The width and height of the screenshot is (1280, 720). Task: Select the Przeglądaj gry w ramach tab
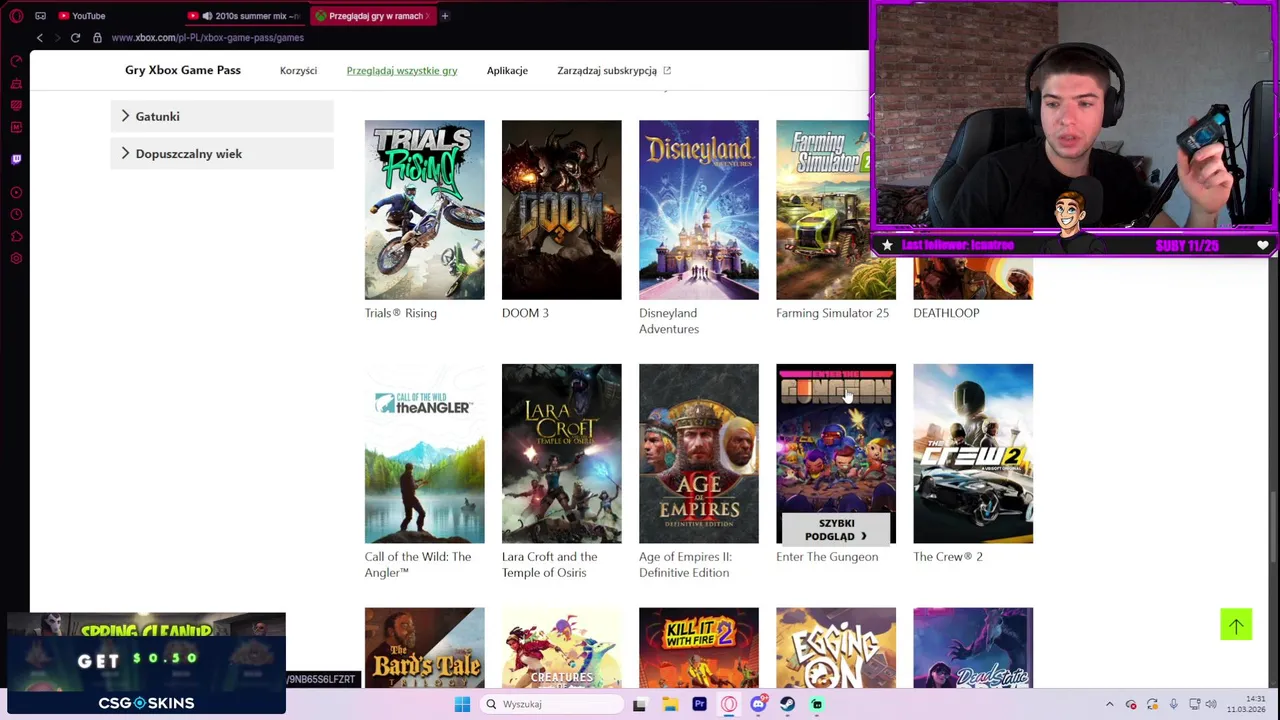coord(371,16)
